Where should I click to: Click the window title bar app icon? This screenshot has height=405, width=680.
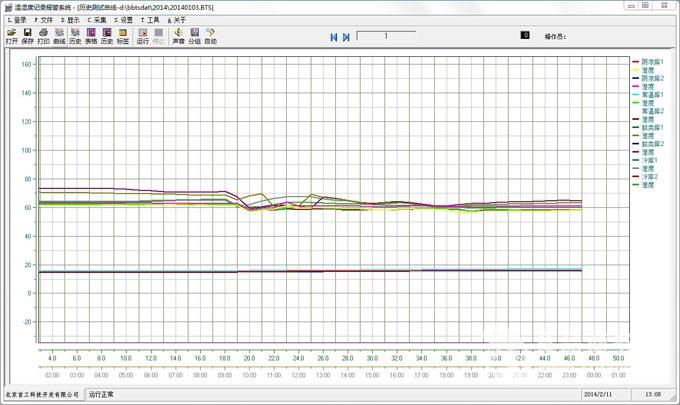point(8,7)
